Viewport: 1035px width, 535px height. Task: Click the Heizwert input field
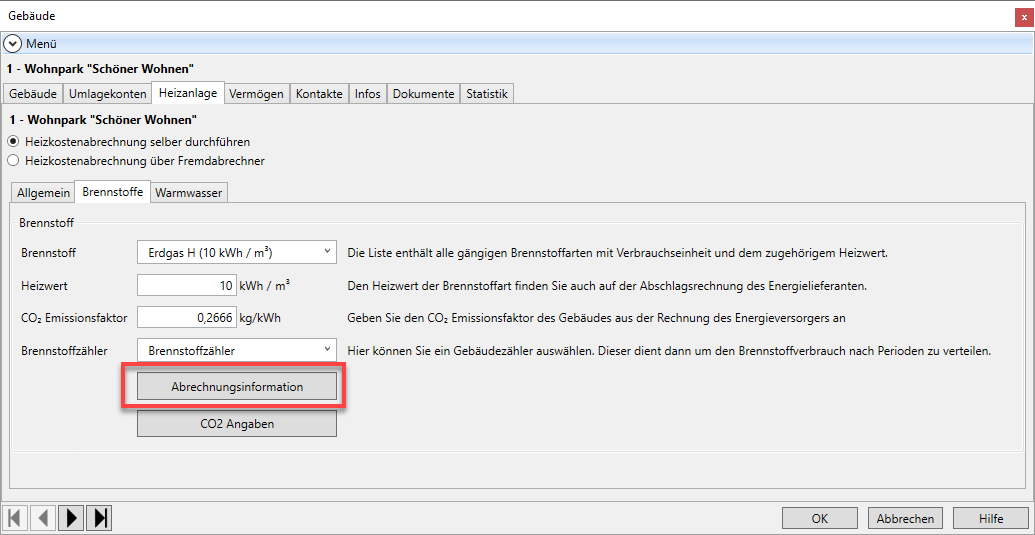pyautogui.click(x=186, y=285)
